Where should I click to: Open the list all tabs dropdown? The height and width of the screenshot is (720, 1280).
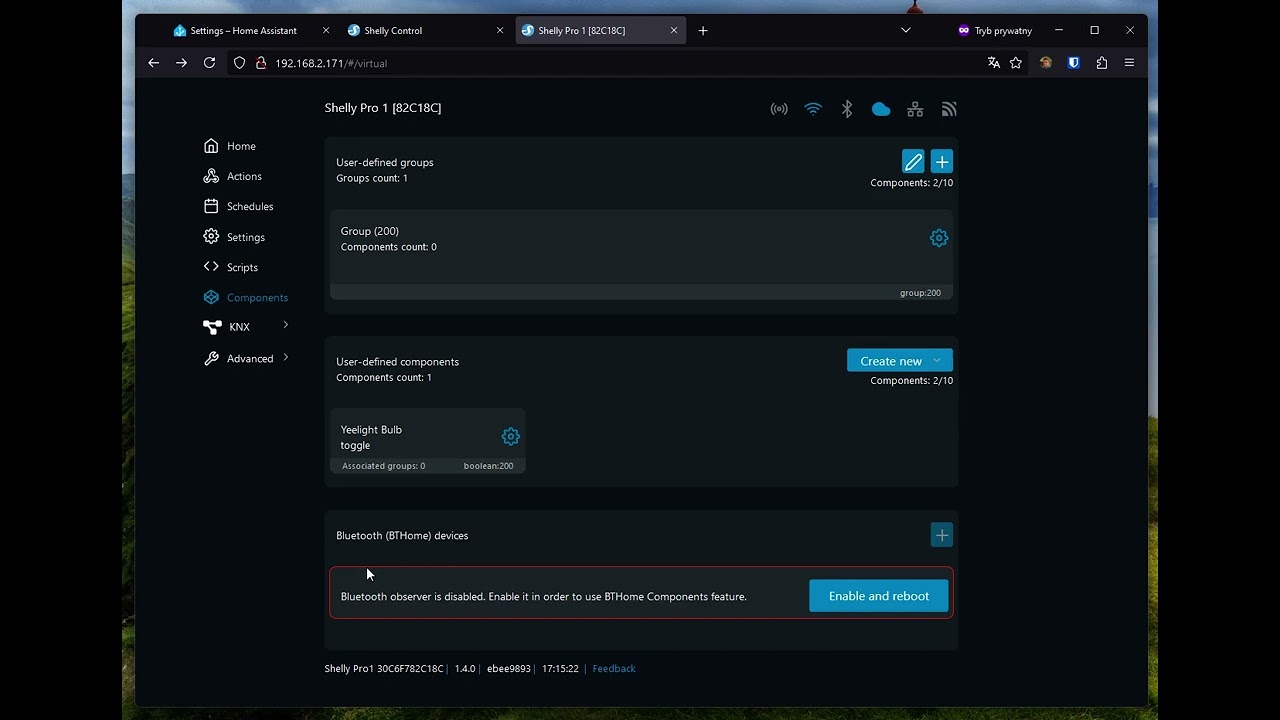(x=906, y=31)
